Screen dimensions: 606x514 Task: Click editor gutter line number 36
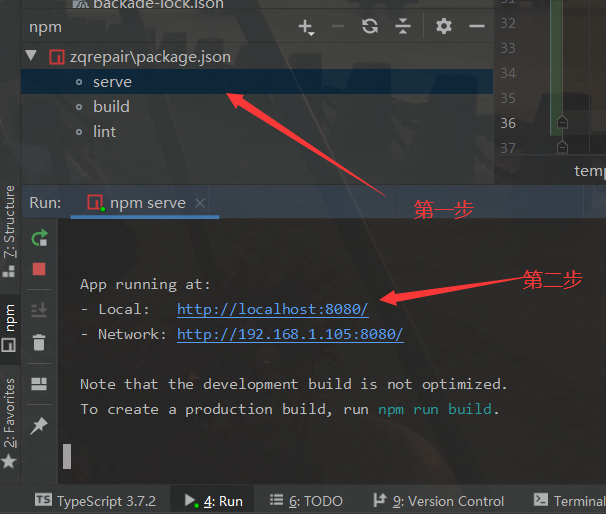tap(508, 123)
